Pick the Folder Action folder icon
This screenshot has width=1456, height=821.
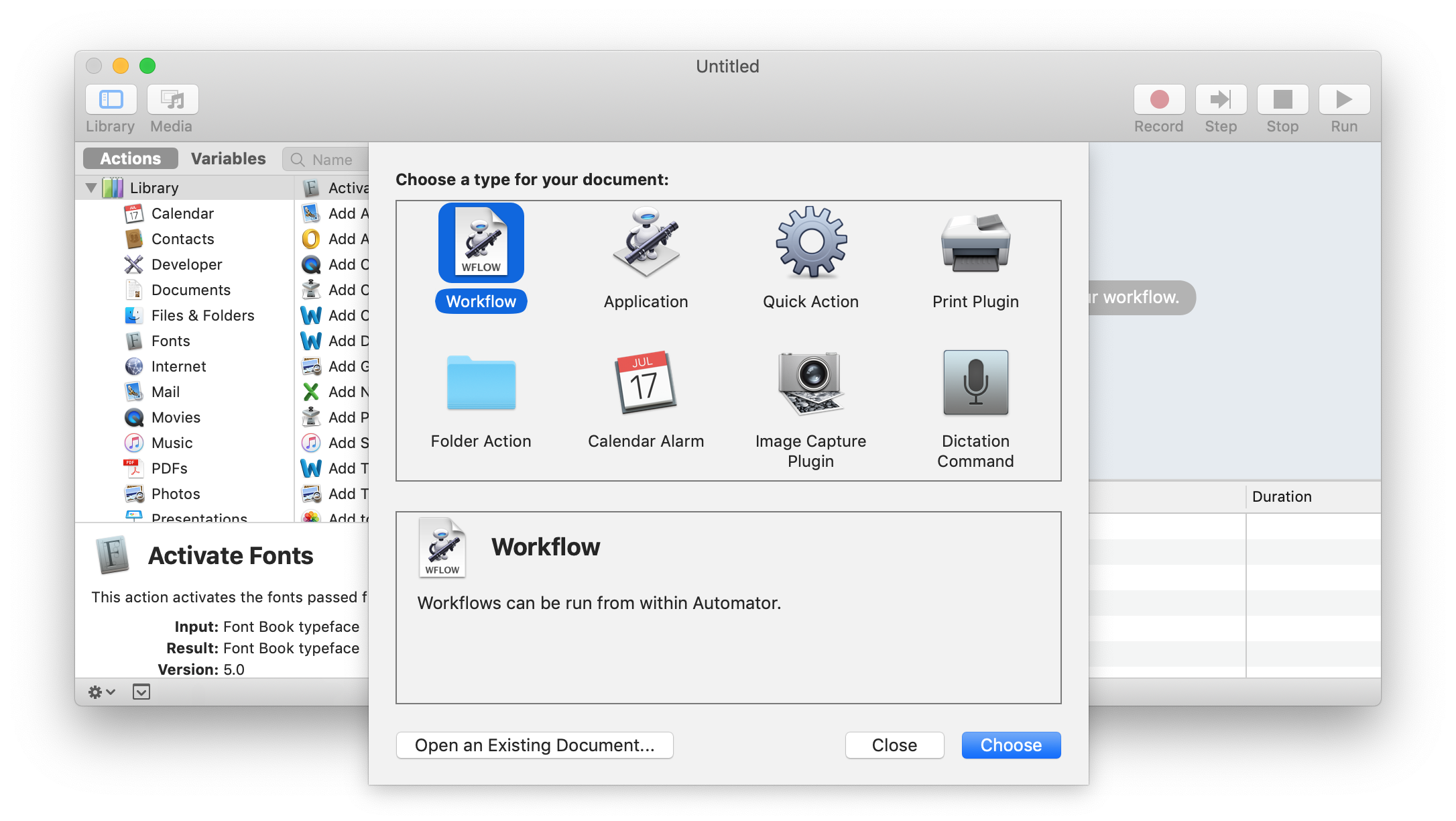(481, 382)
